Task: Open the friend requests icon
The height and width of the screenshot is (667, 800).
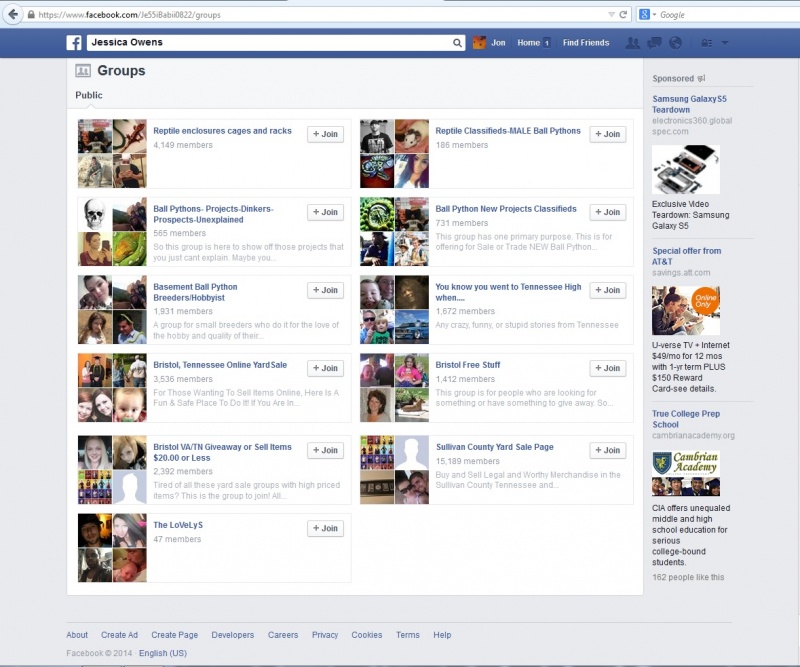Action: 633,43
